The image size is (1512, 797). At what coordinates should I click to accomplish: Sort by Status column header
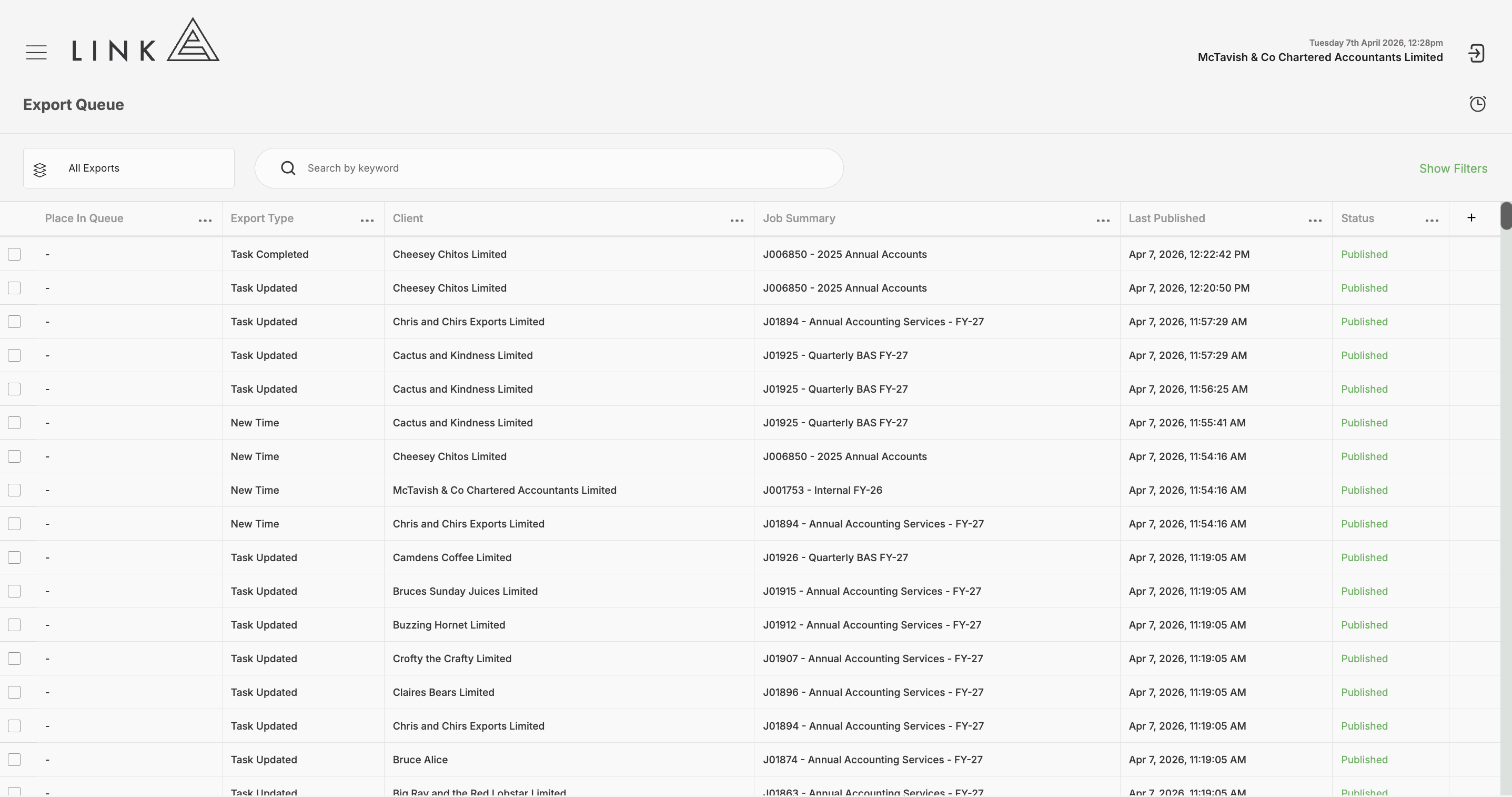[1357, 218]
